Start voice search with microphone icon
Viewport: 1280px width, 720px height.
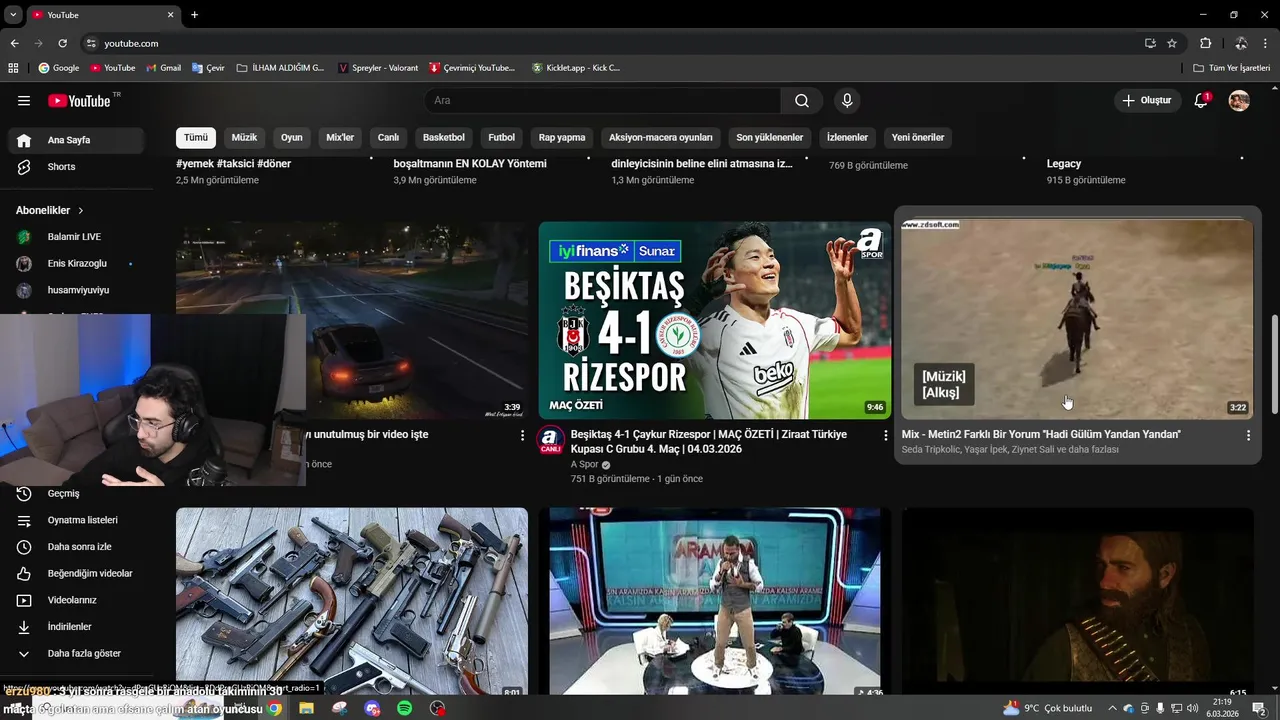[x=847, y=101]
